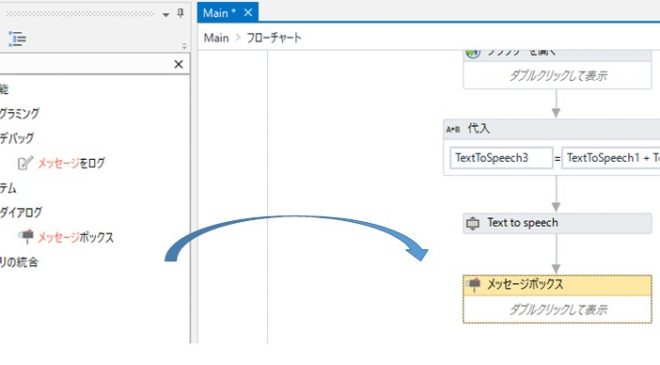Click the TextToSpeech1 expression field

coord(611,158)
